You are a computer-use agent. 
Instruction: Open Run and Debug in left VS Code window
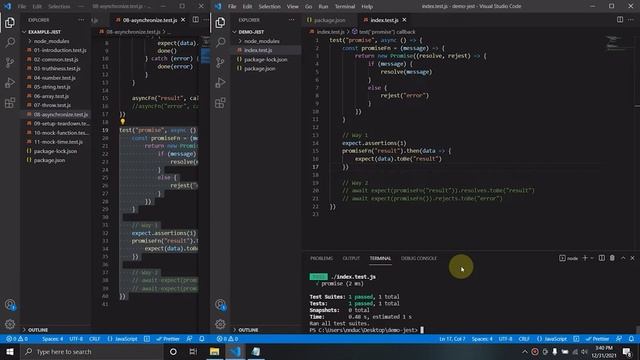(10, 82)
